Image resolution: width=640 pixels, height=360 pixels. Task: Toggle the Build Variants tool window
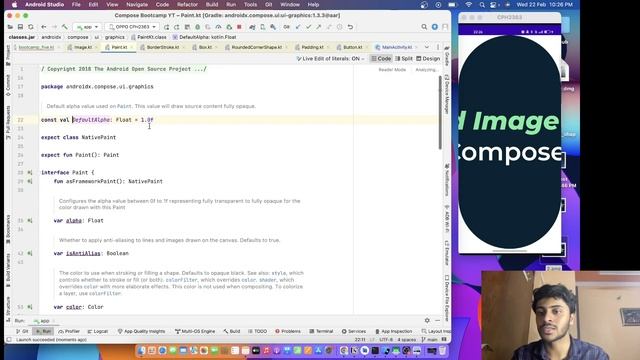[8, 270]
